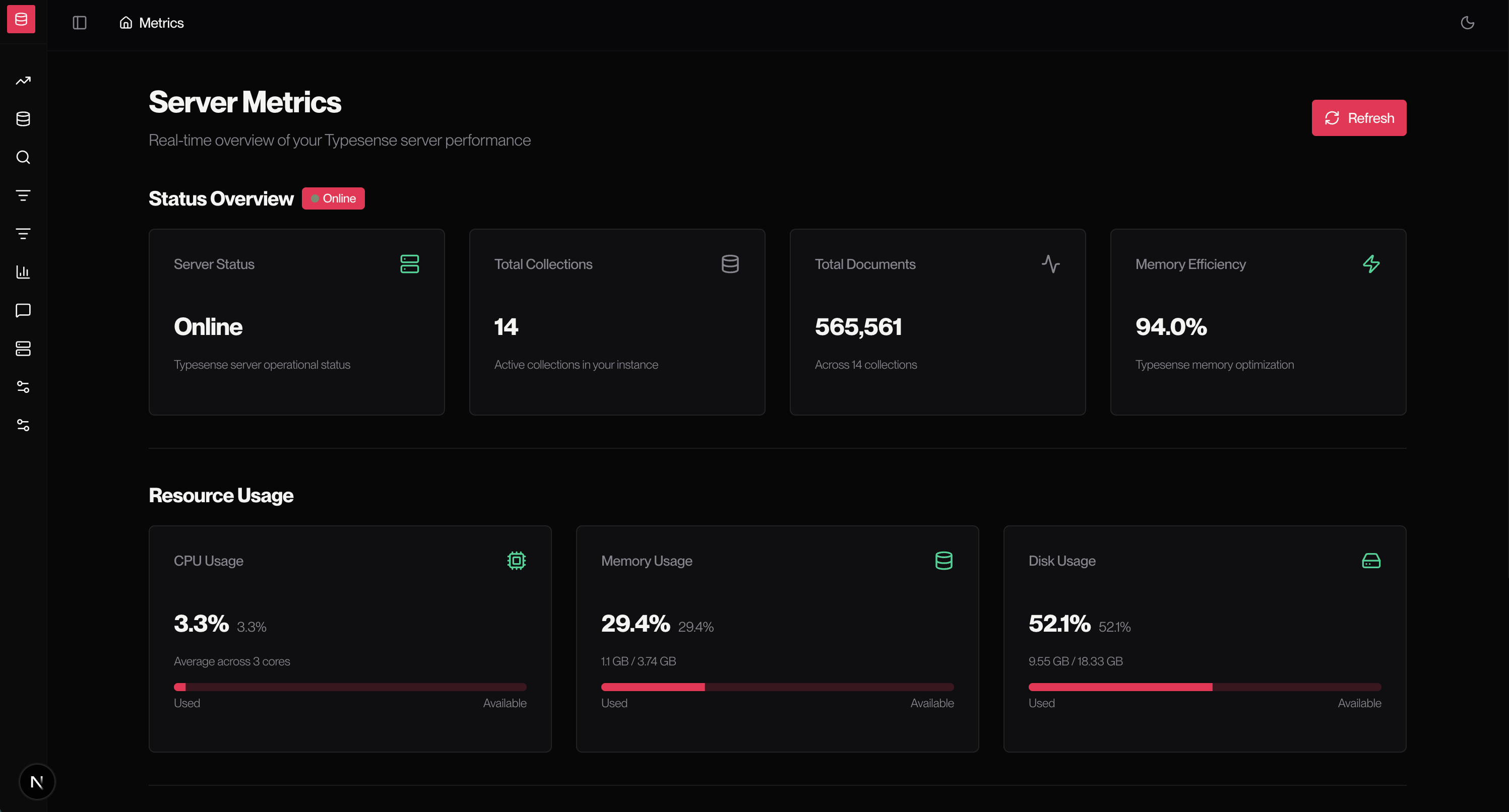Click the home icon next to Metrics
Viewport: 1509px width, 812px height.
(x=125, y=22)
